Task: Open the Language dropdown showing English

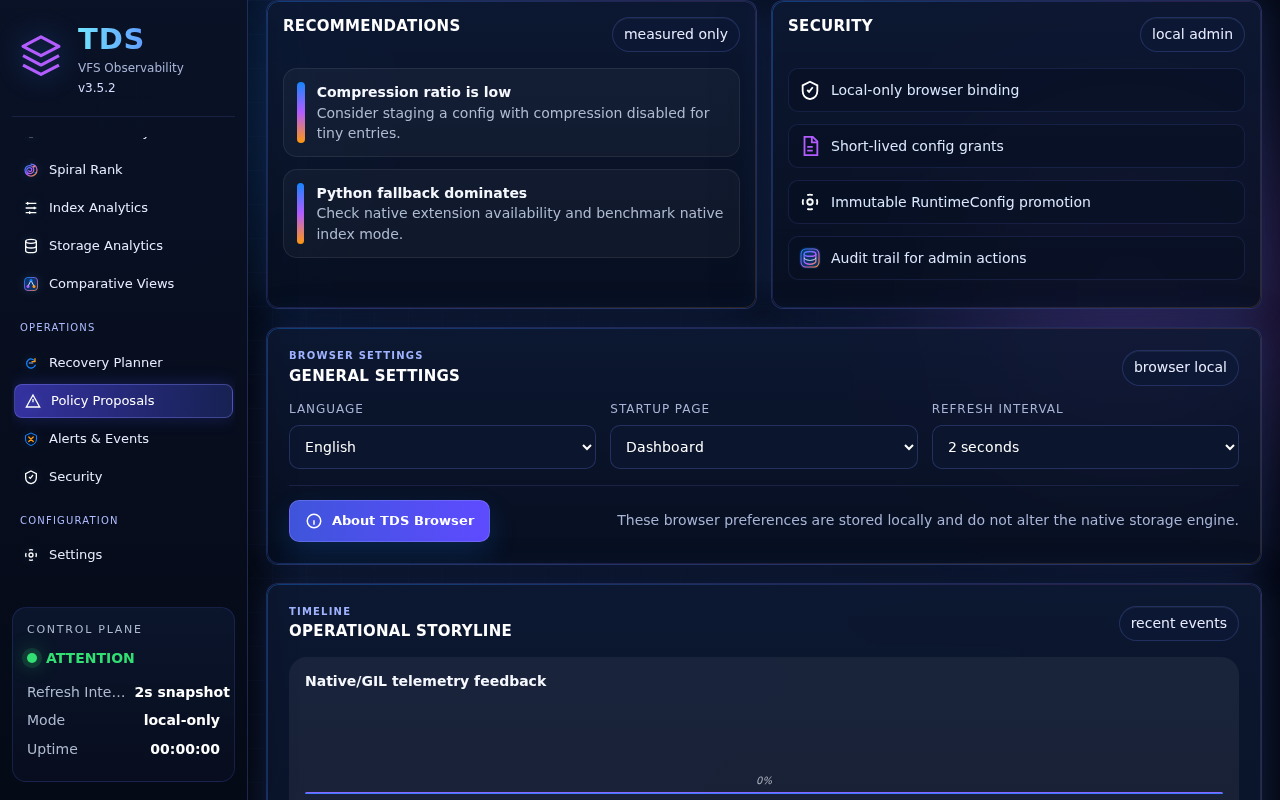Action: pyautogui.click(x=442, y=447)
